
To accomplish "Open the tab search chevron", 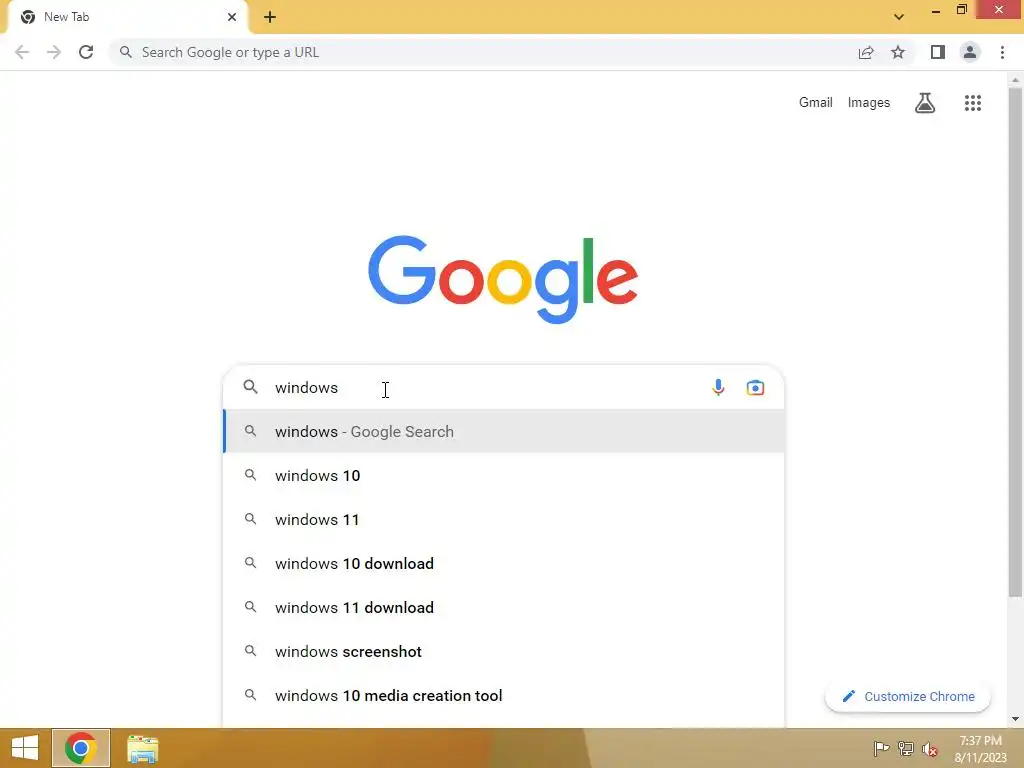I will pos(899,17).
